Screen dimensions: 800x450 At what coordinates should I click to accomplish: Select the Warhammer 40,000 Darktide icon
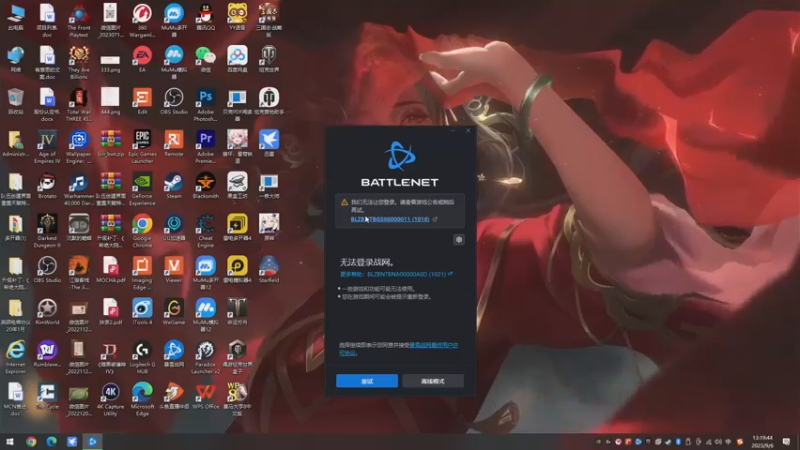pyautogui.click(x=79, y=189)
